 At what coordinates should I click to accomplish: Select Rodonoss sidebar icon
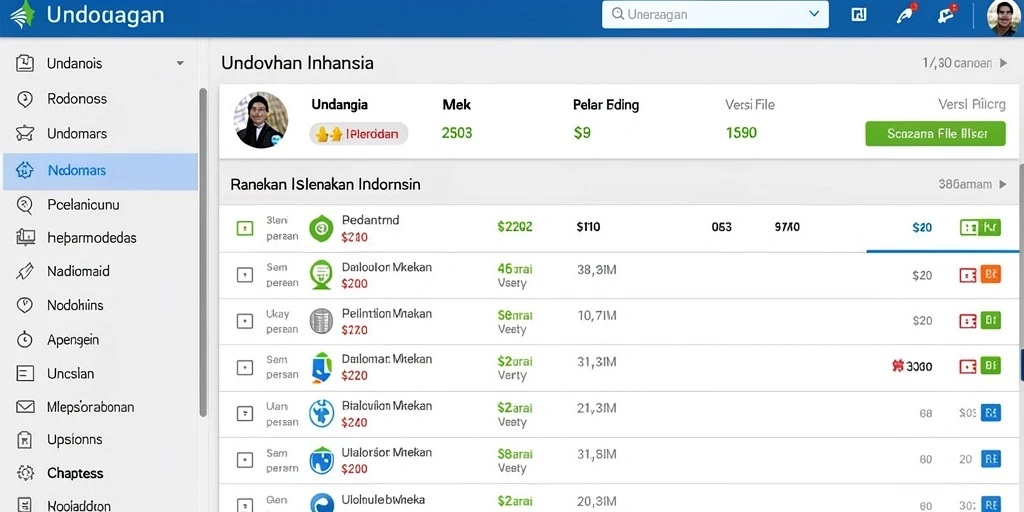click(24, 99)
